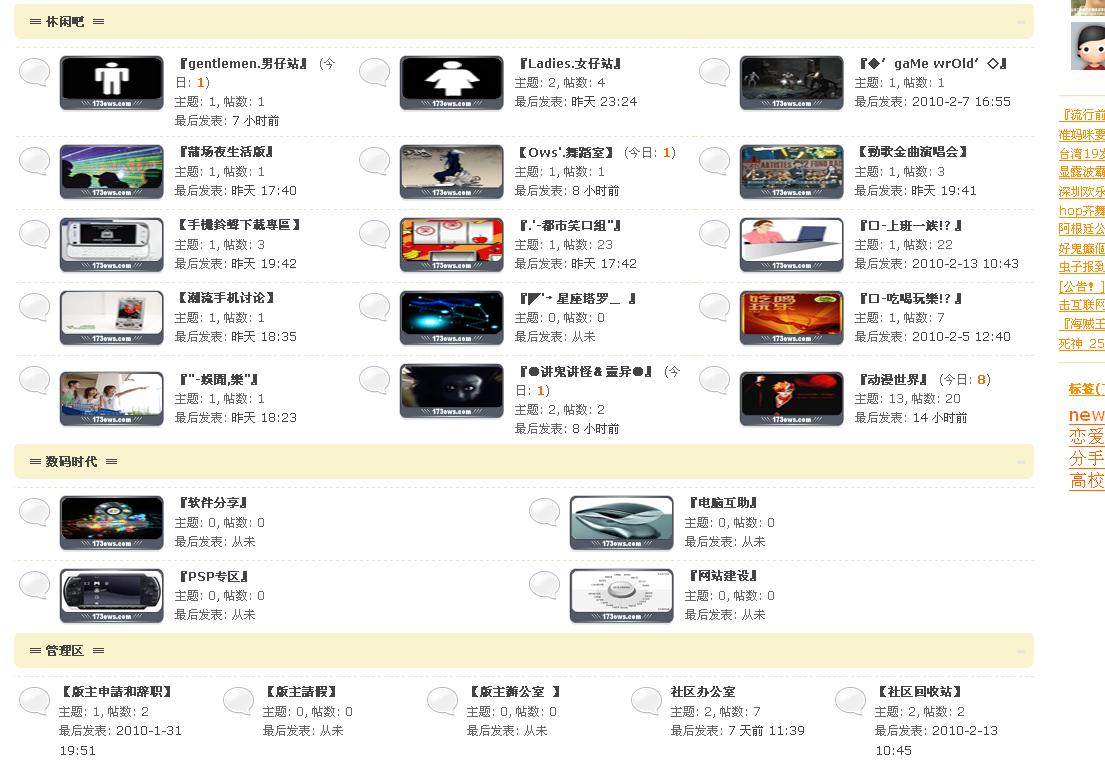Collapse the 管理区 section
The height and width of the screenshot is (761, 1105).
pyautogui.click(x=1020, y=651)
